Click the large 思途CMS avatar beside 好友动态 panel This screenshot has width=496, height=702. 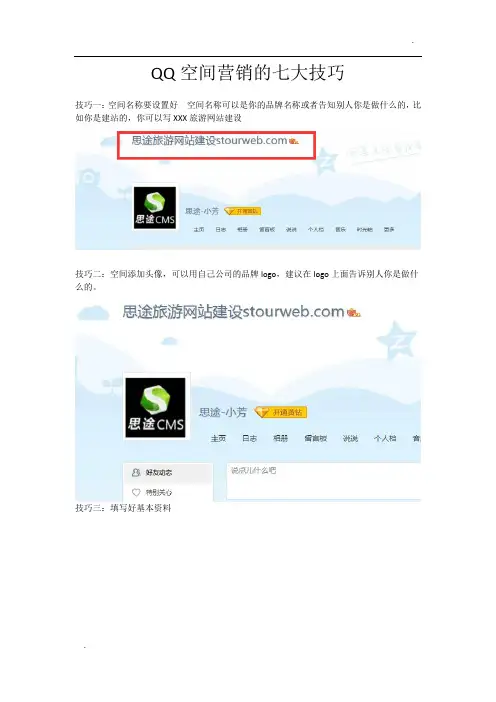tap(155, 407)
